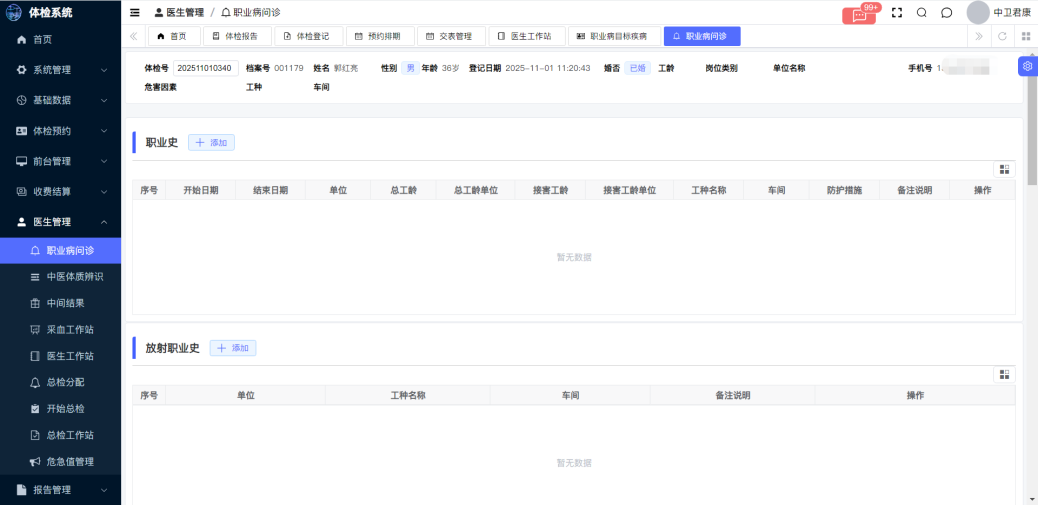Click the 体检号 input field

206,68
